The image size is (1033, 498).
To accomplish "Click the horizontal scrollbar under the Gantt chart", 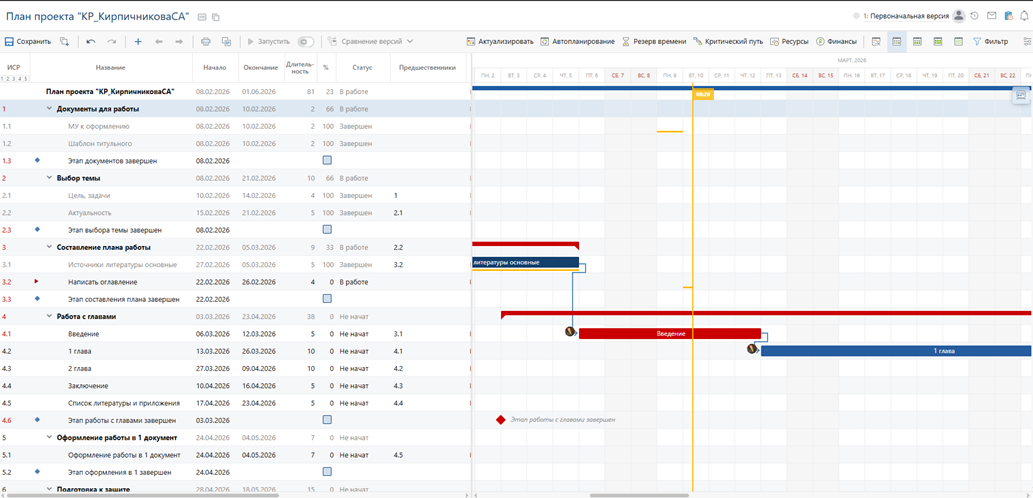I will click(640, 494).
